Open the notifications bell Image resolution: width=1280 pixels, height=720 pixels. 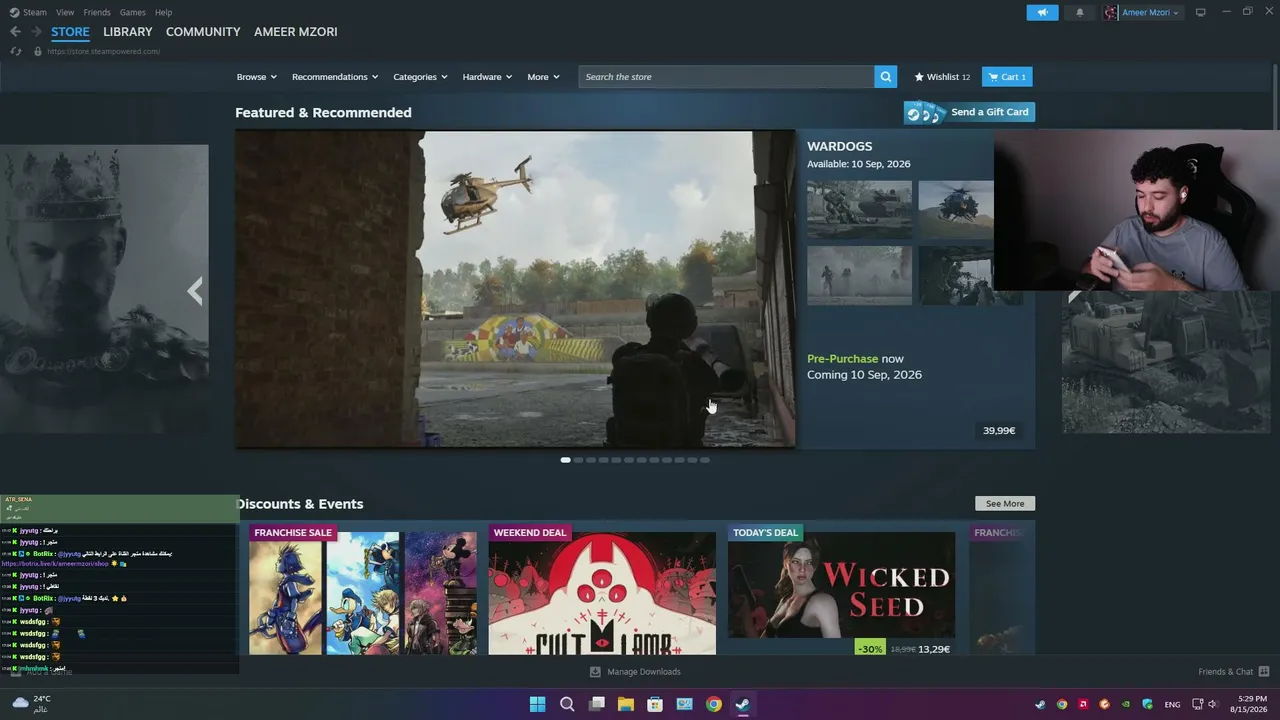coord(1079,12)
